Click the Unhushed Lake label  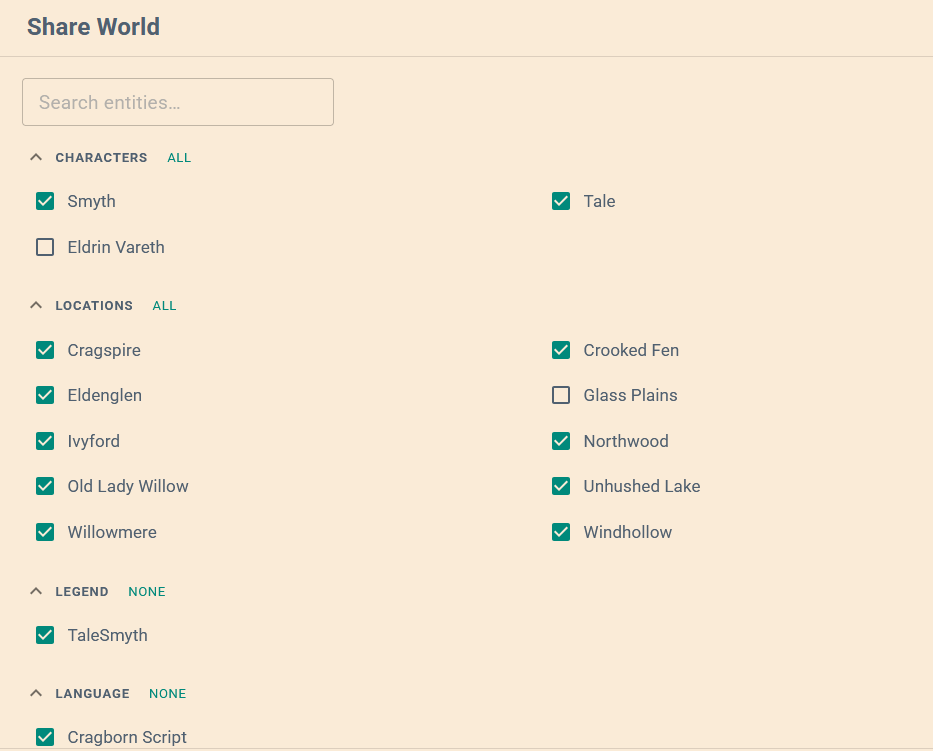click(x=641, y=486)
